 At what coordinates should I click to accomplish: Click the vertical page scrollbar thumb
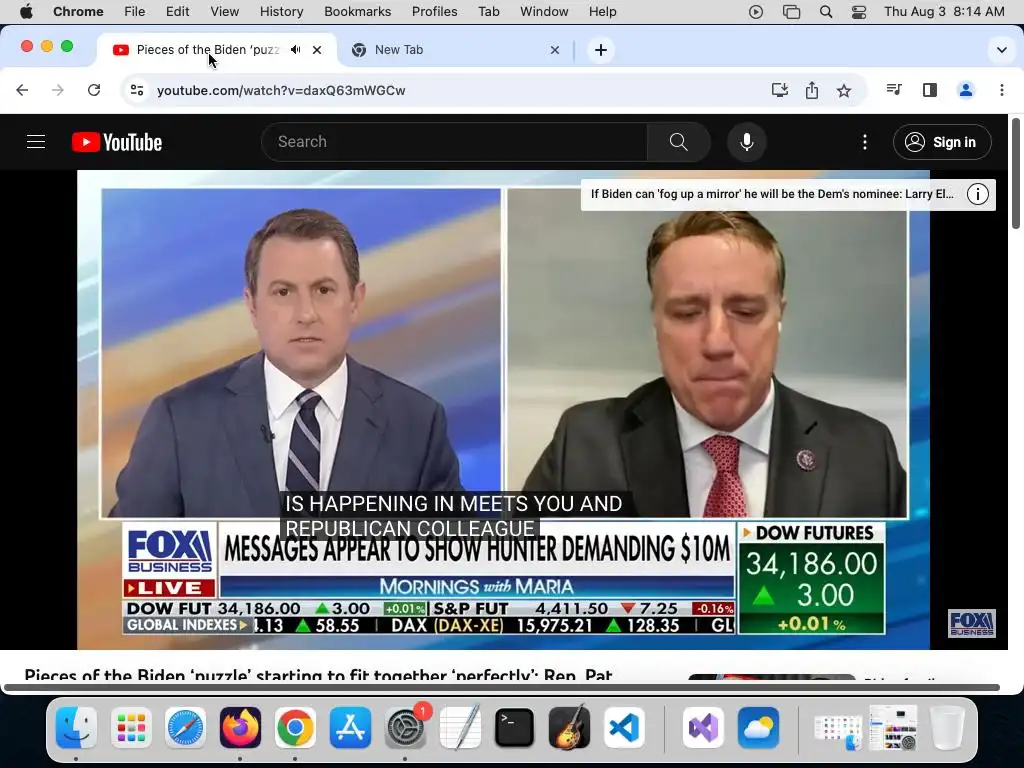pos(1016,173)
